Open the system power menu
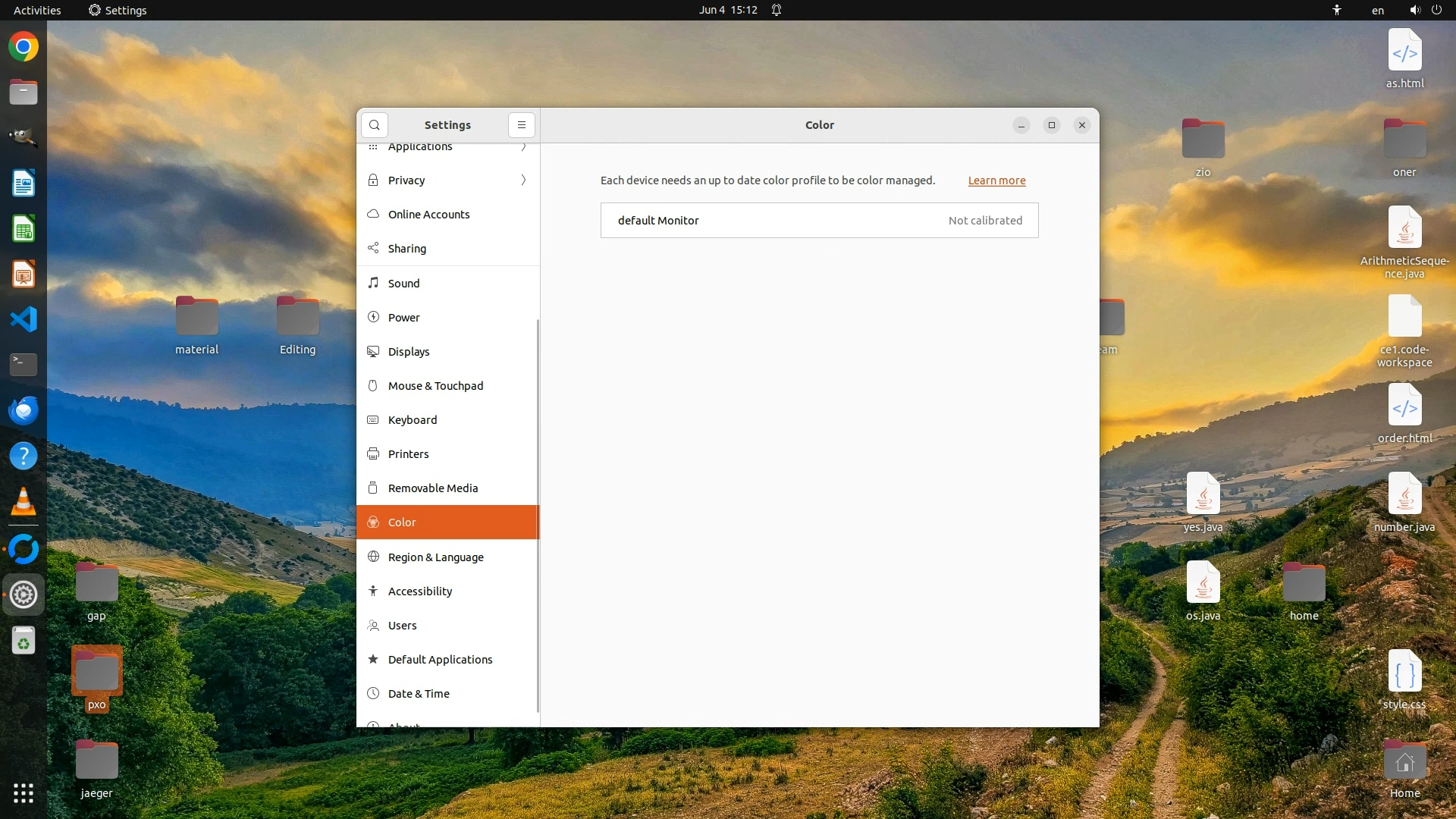Screen dimensions: 1456x819 (1436, 10)
